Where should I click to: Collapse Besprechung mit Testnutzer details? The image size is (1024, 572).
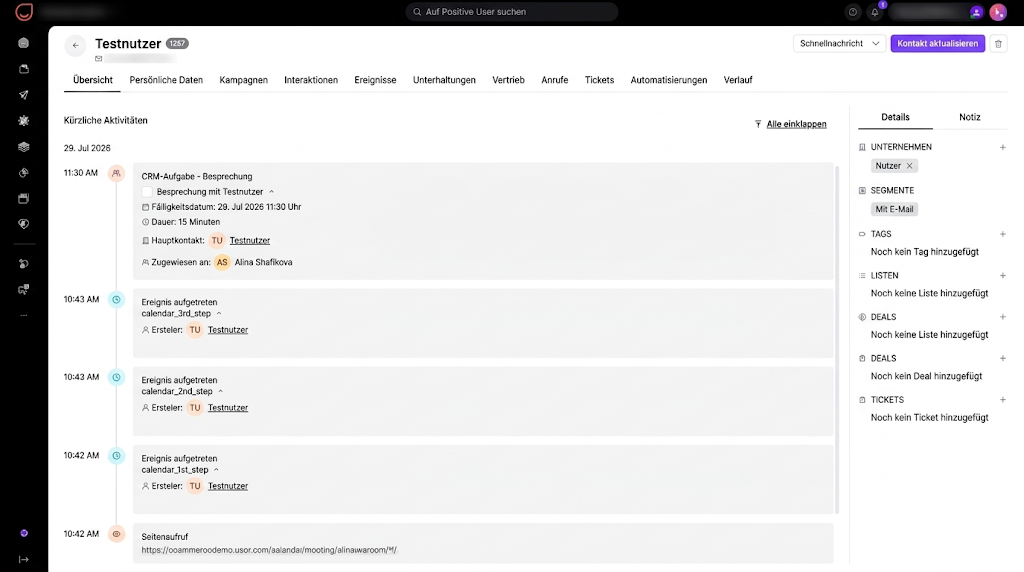(x=272, y=192)
